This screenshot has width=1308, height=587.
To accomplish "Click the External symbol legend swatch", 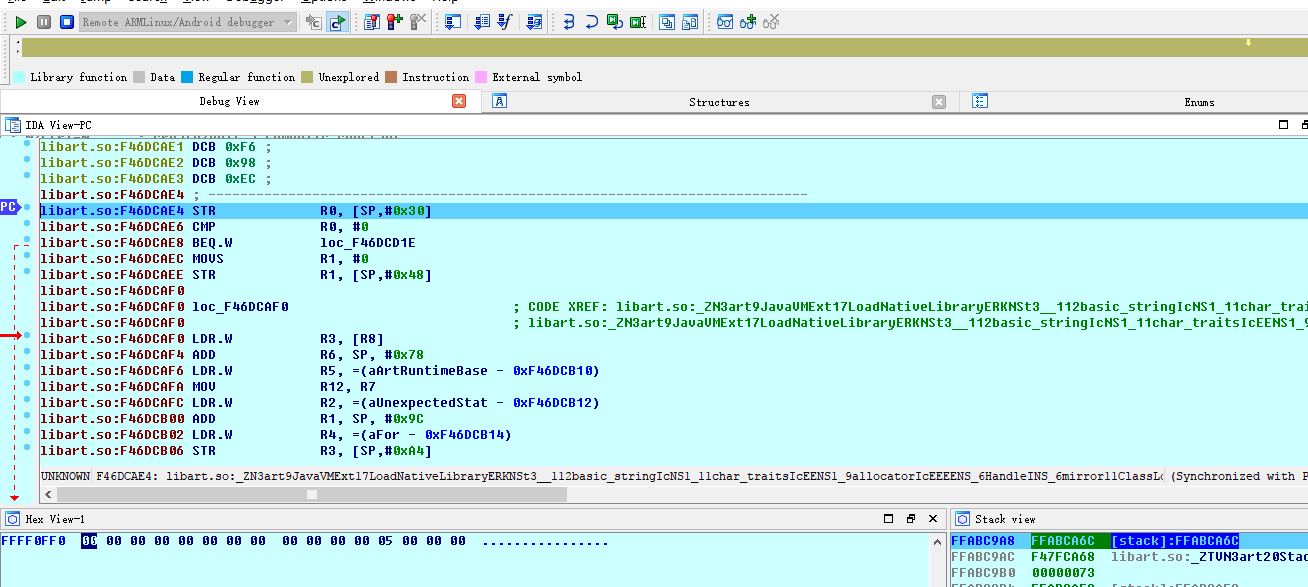I will (481, 77).
